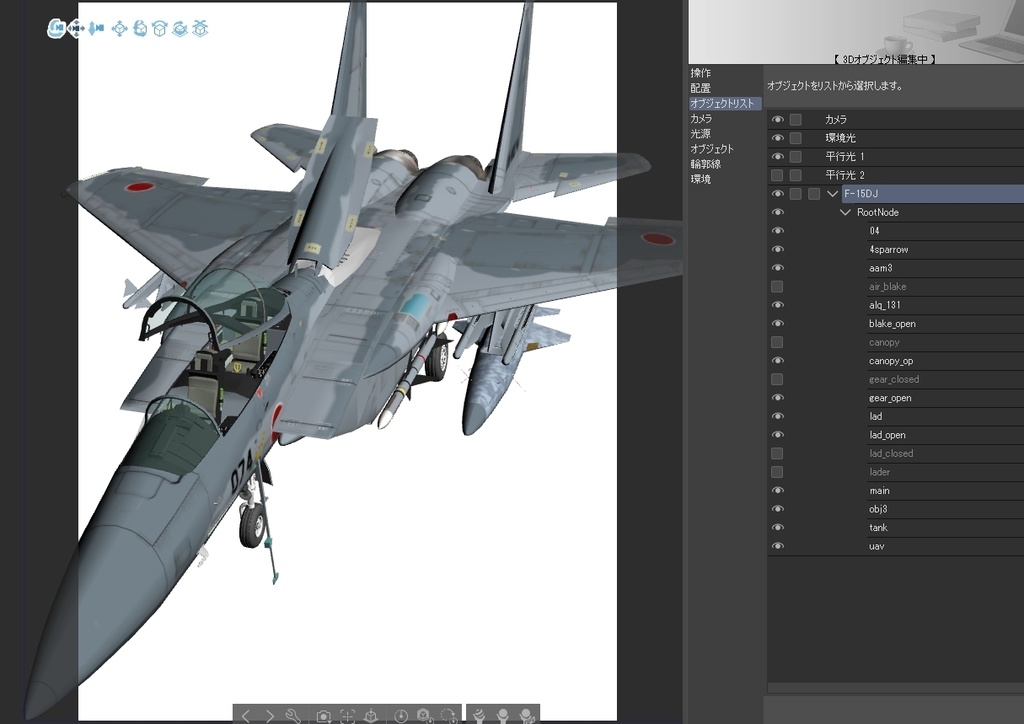Click the focus on editing target icon
Screen dimensions: 1024x724
(347, 716)
